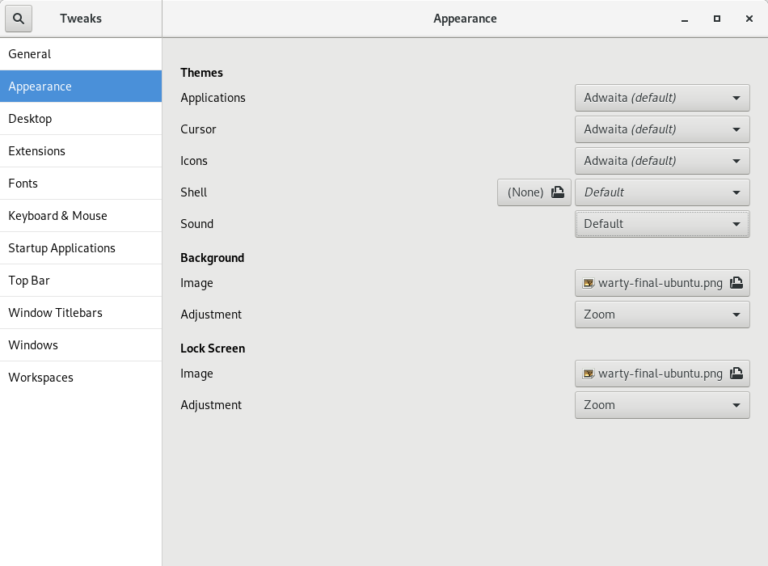The image size is (768, 566).
Task: Click the Background image file-open icon
Action: pos(736,283)
